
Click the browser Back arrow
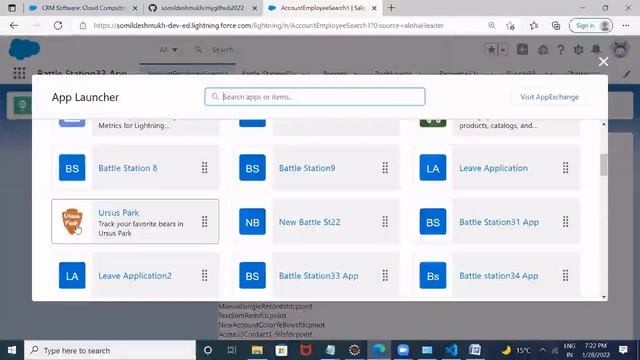(x=14, y=25)
